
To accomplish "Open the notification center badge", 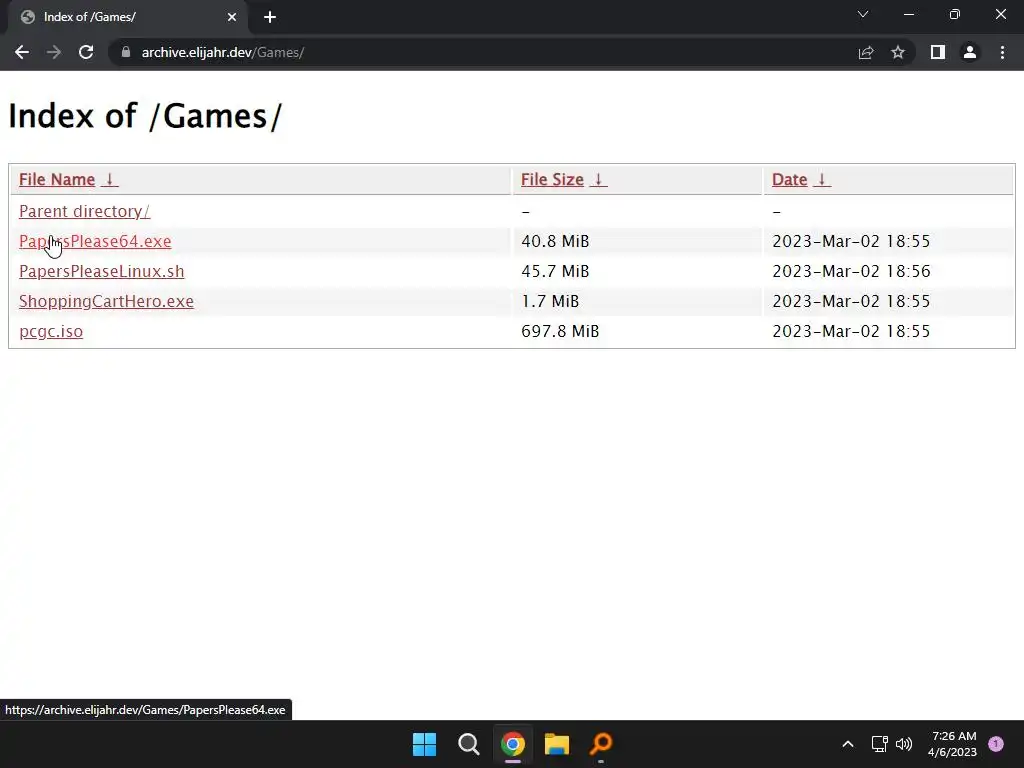I will point(996,744).
